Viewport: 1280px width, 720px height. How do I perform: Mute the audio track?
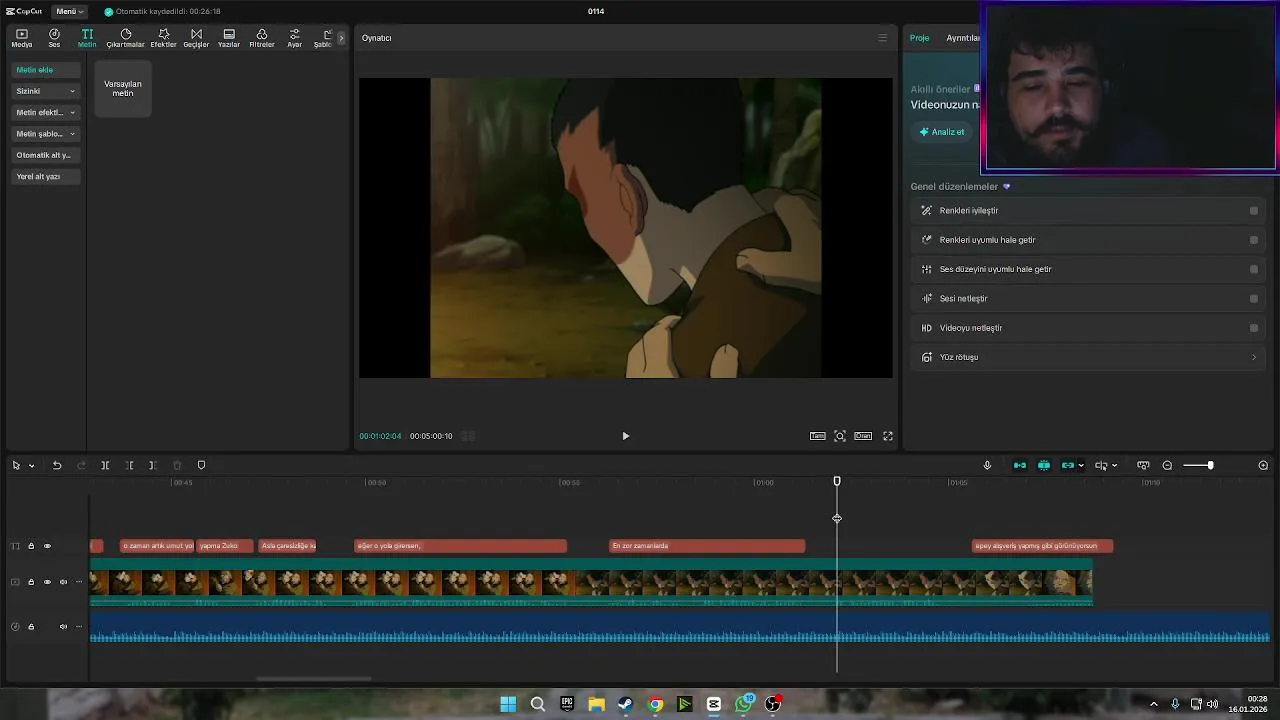[63, 627]
